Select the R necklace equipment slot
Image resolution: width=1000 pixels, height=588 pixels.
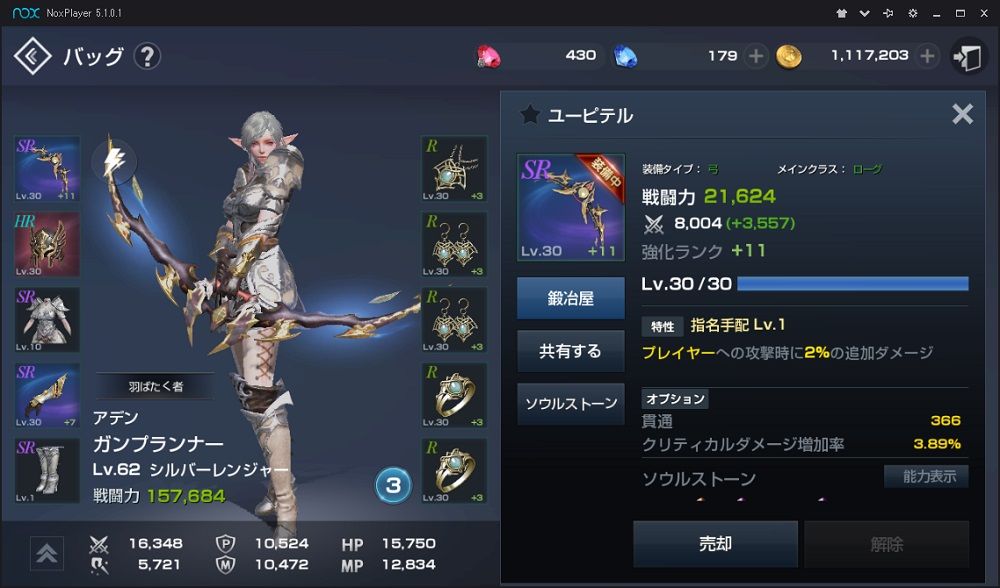[x=454, y=168]
